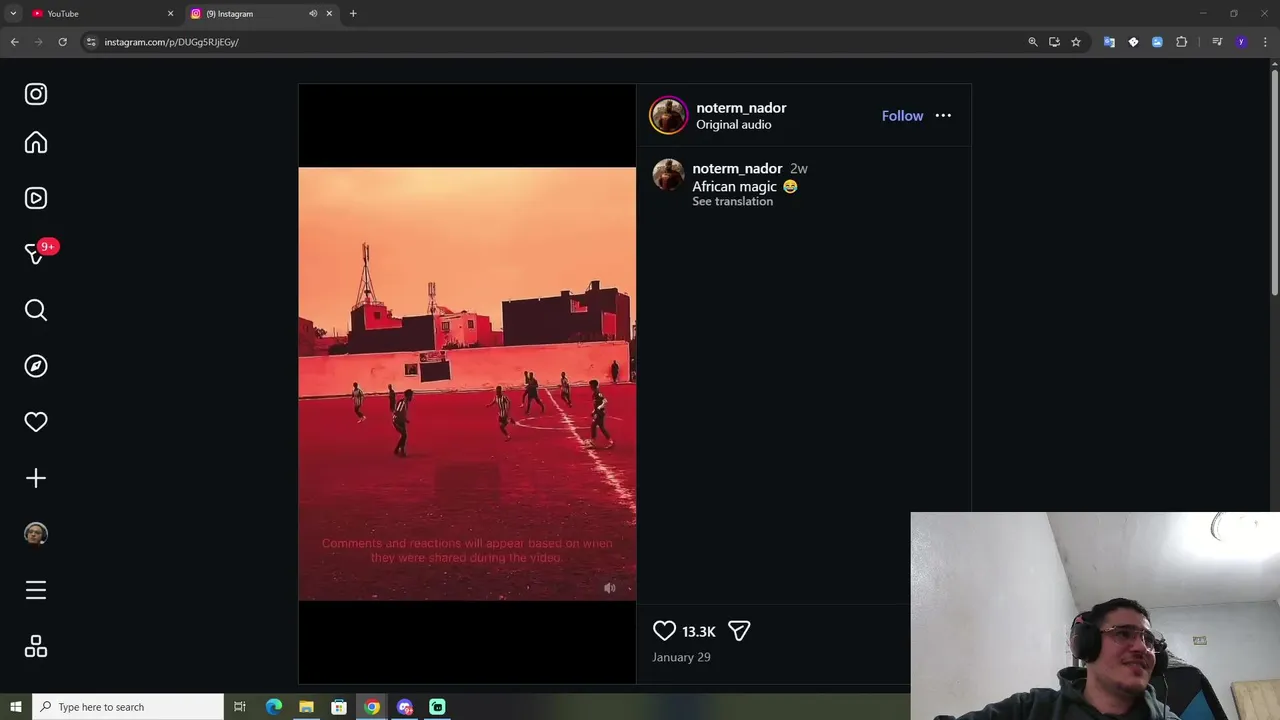
Task: Reload the Instagram page
Action: coord(62,42)
